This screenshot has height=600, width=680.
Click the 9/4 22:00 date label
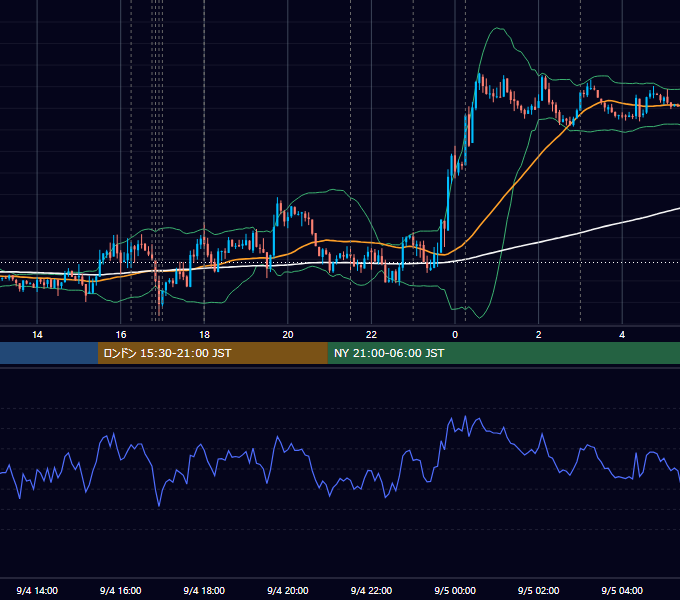pyautogui.click(x=371, y=591)
